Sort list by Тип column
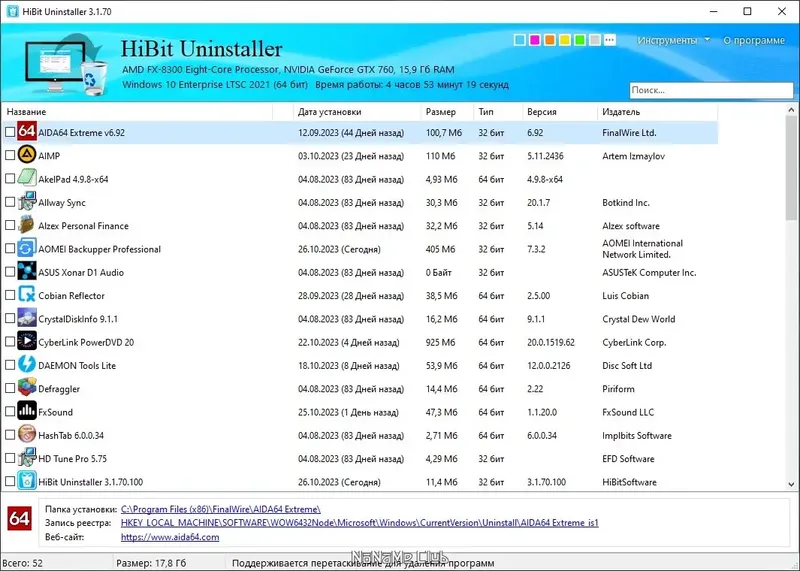 [498, 112]
